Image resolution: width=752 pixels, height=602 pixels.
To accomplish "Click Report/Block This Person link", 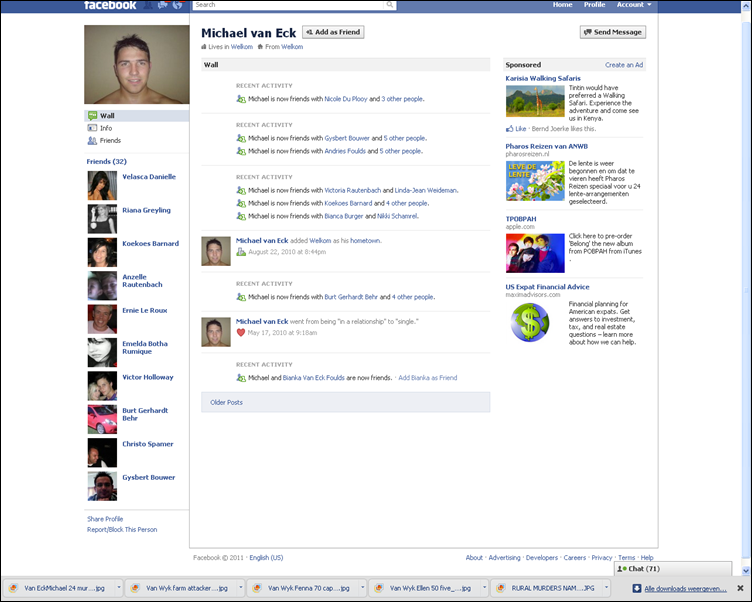I will [122, 530].
